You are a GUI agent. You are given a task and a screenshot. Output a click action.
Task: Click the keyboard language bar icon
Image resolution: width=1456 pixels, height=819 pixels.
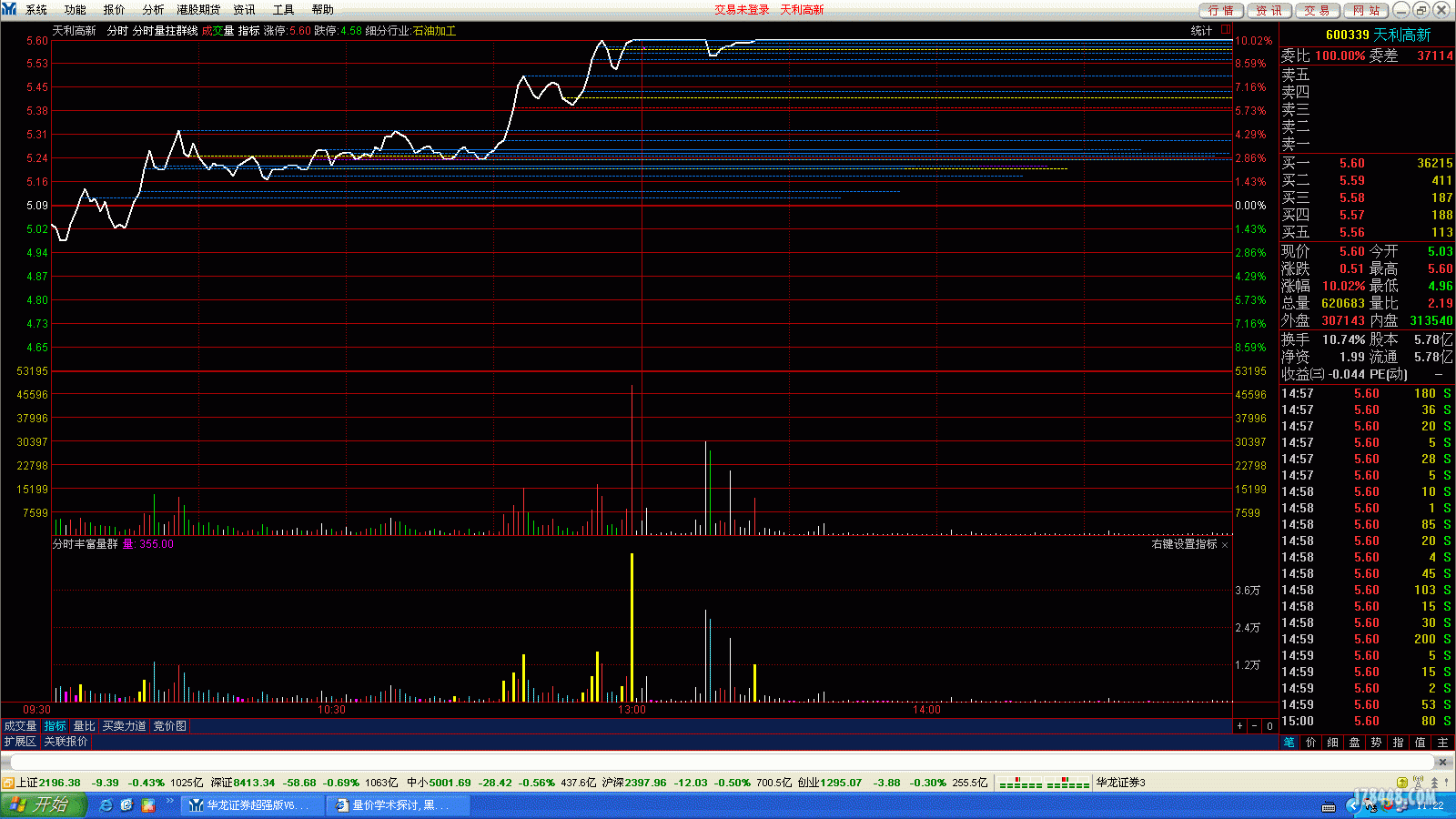point(1329,806)
